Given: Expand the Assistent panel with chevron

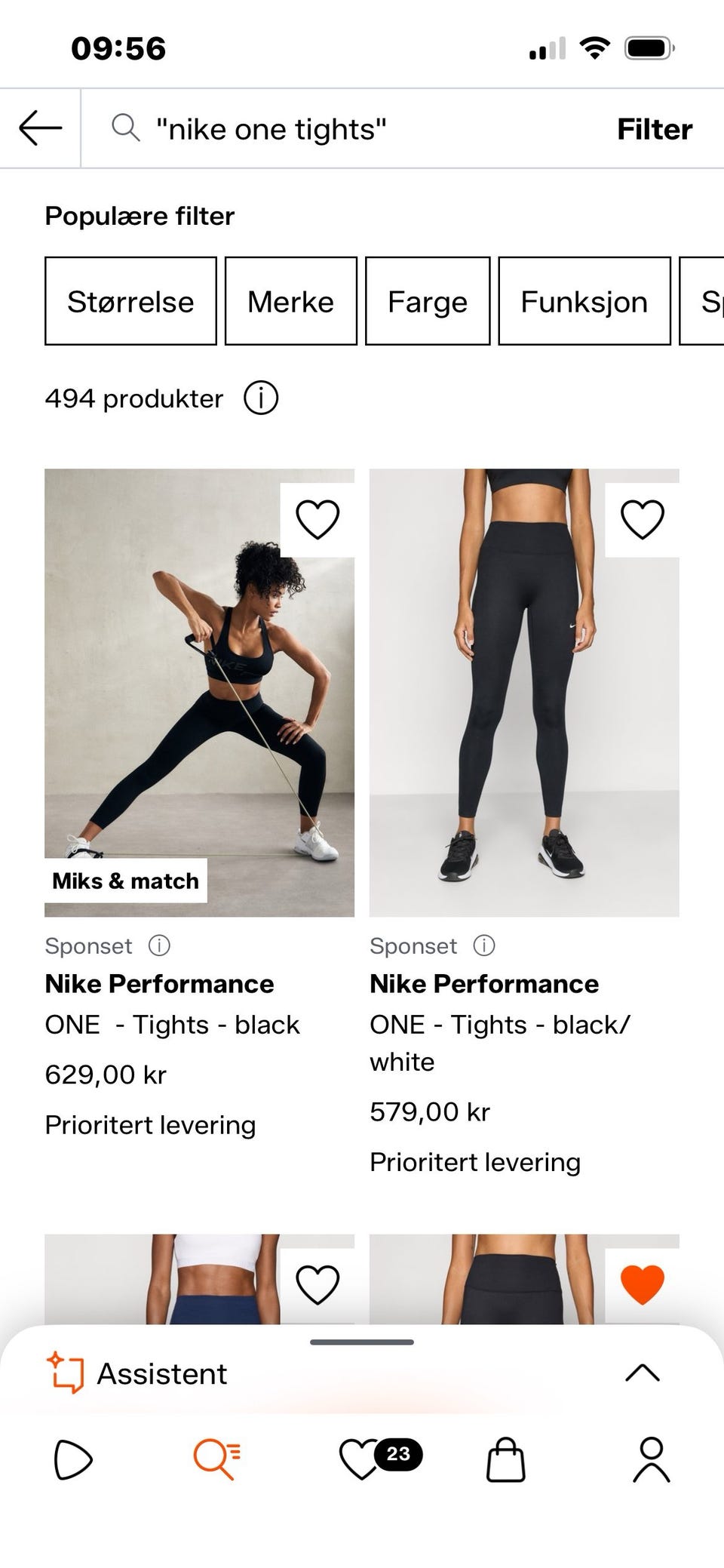Looking at the screenshot, I should coord(643,1373).
